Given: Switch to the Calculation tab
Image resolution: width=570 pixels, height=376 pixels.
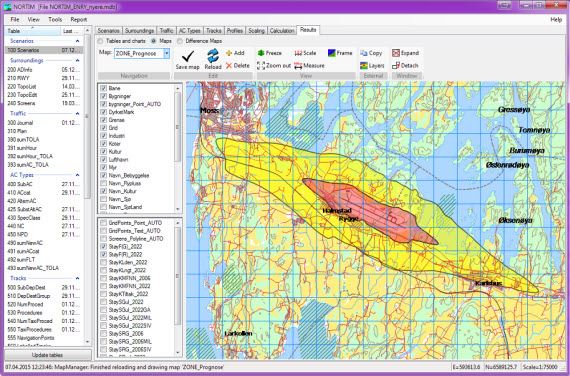Looking at the screenshot, I should tap(282, 31).
